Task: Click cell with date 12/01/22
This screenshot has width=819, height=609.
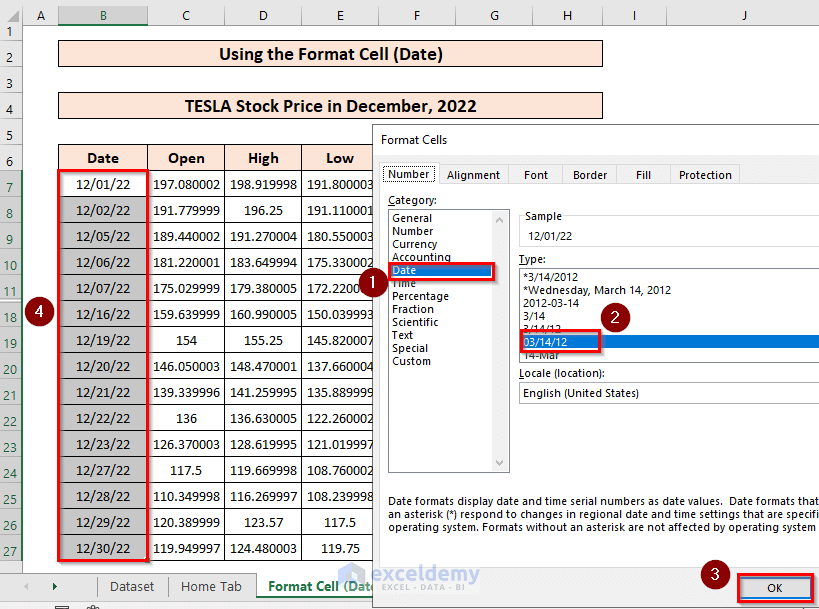Action: click(103, 184)
